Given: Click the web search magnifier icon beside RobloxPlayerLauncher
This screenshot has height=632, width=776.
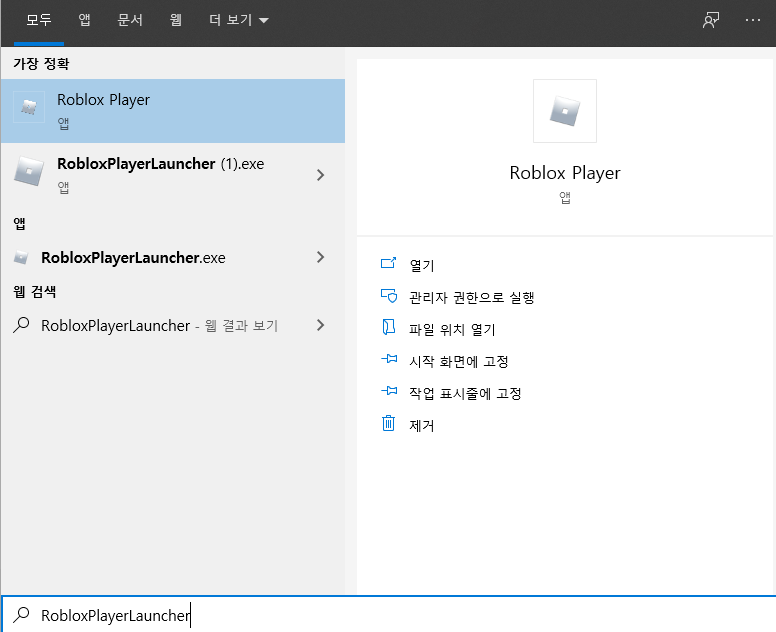Looking at the screenshot, I should tap(21, 325).
